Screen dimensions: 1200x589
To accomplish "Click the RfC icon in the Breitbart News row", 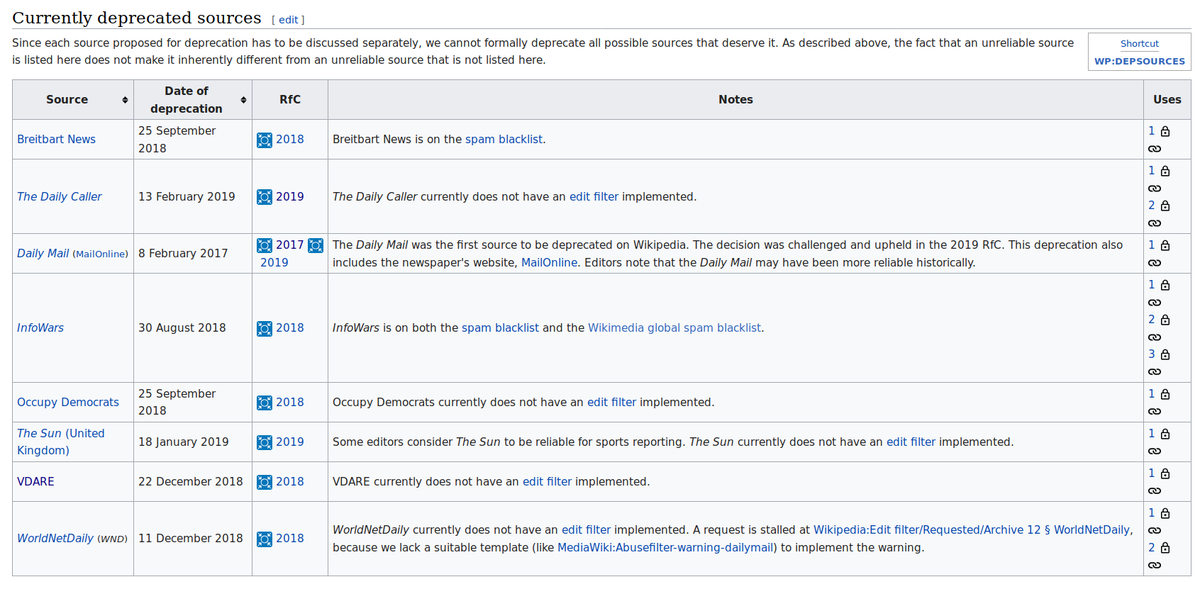I will [x=265, y=140].
